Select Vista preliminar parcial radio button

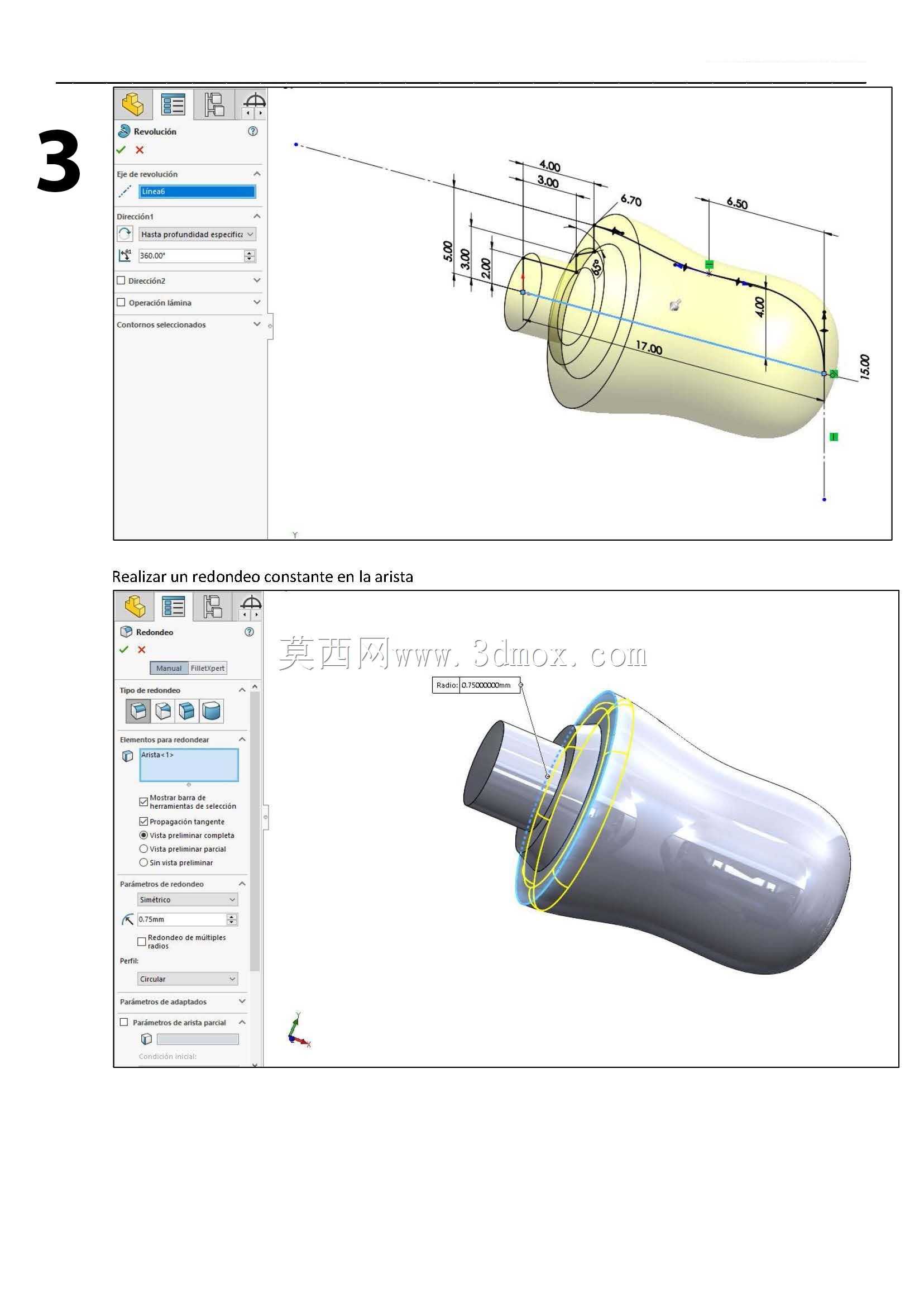[x=143, y=849]
